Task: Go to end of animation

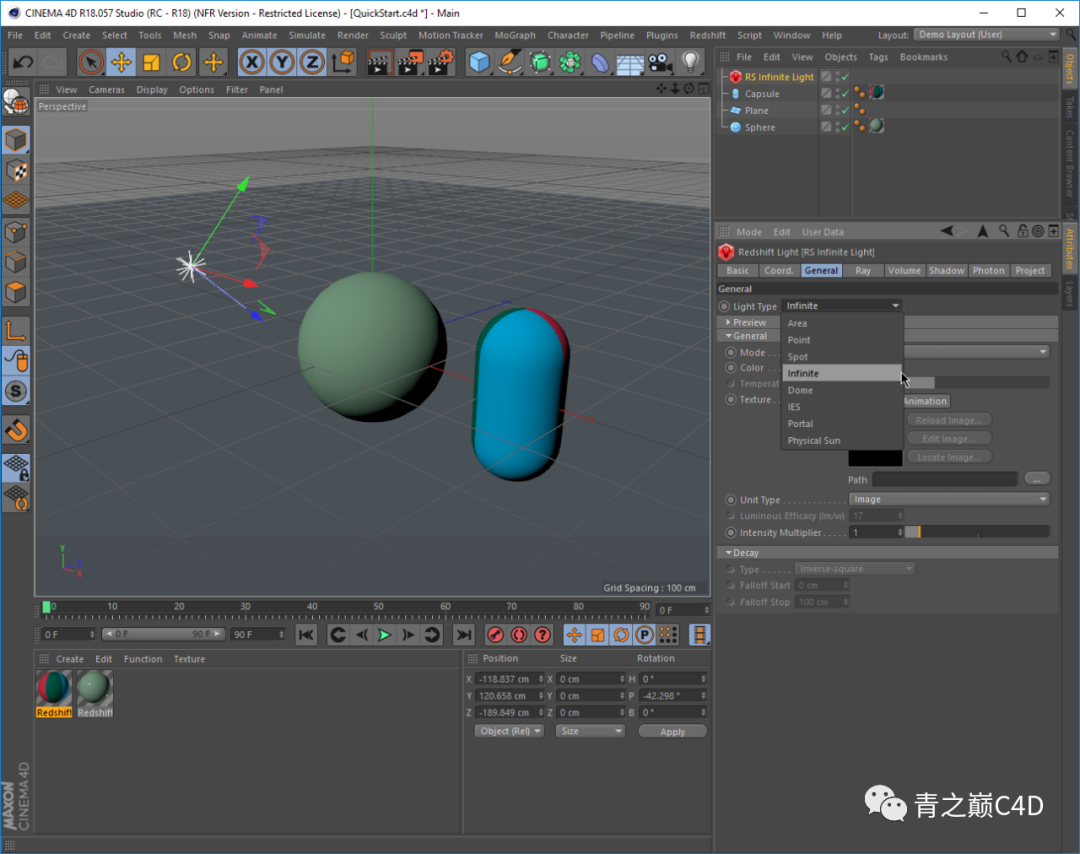Action: (x=464, y=635)
